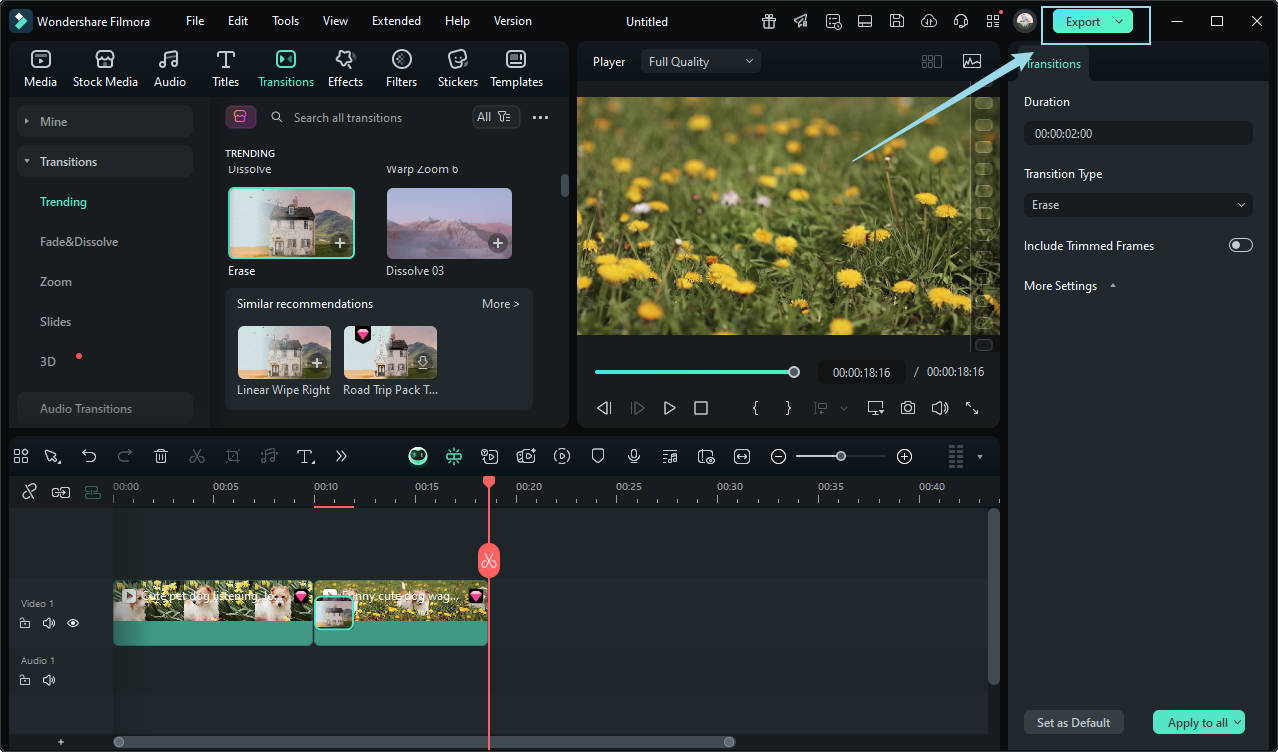Click the cloud upload icon in title bar

point(929,21)
